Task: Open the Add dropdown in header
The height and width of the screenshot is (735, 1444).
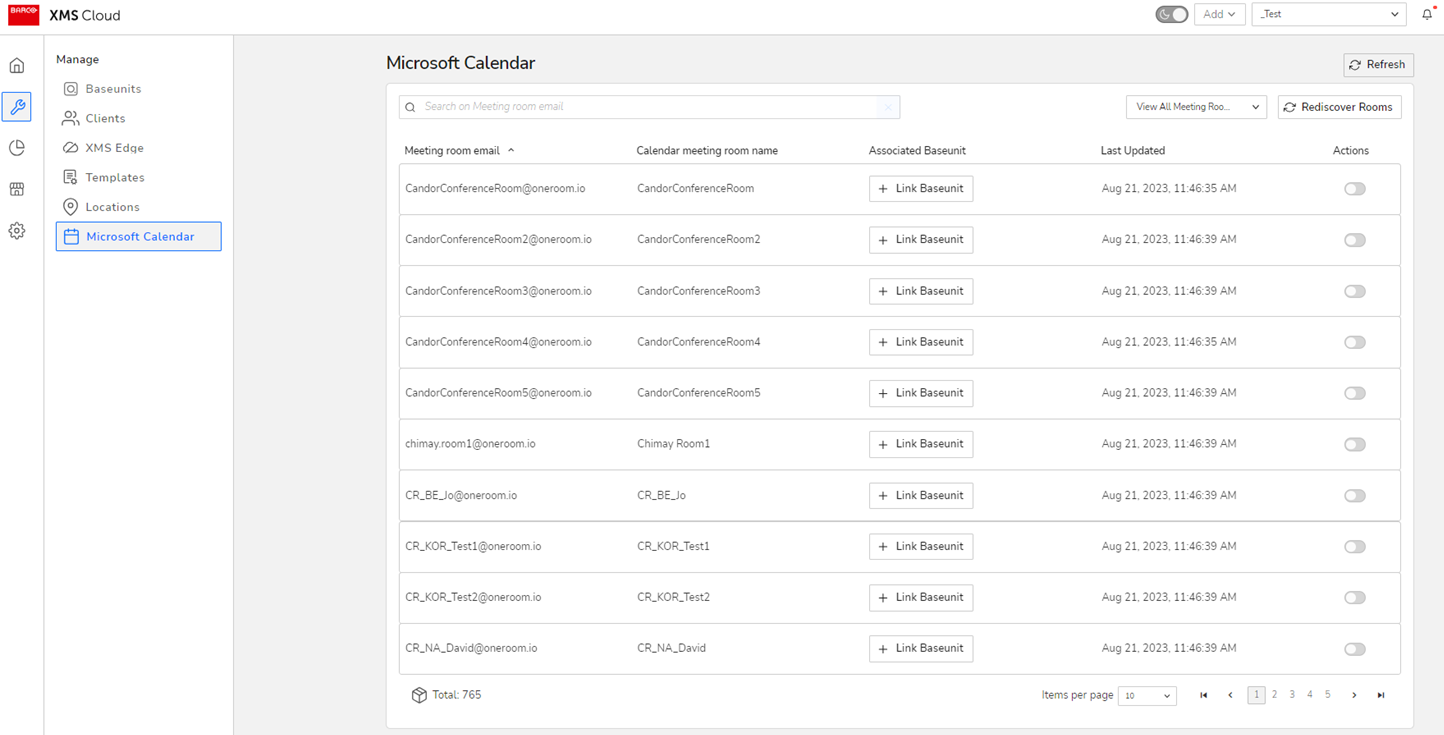Action: click(1219, 14)
